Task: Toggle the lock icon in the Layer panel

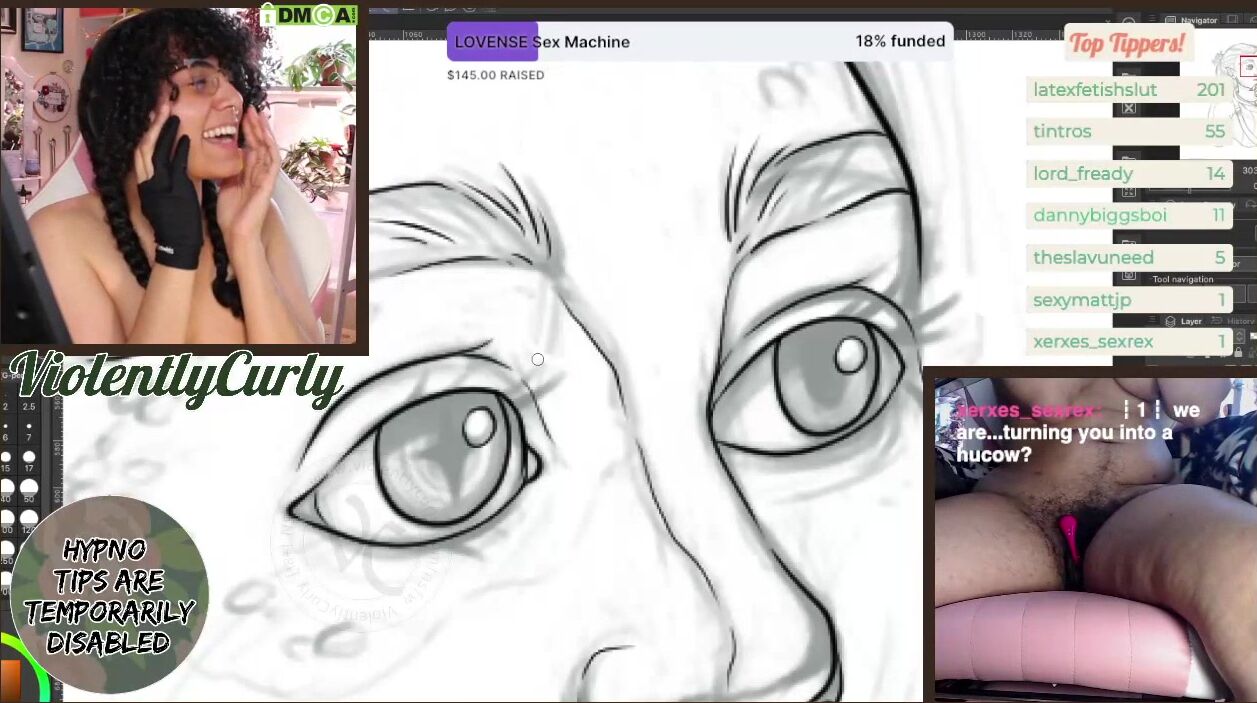Action: pos(1239,352)
